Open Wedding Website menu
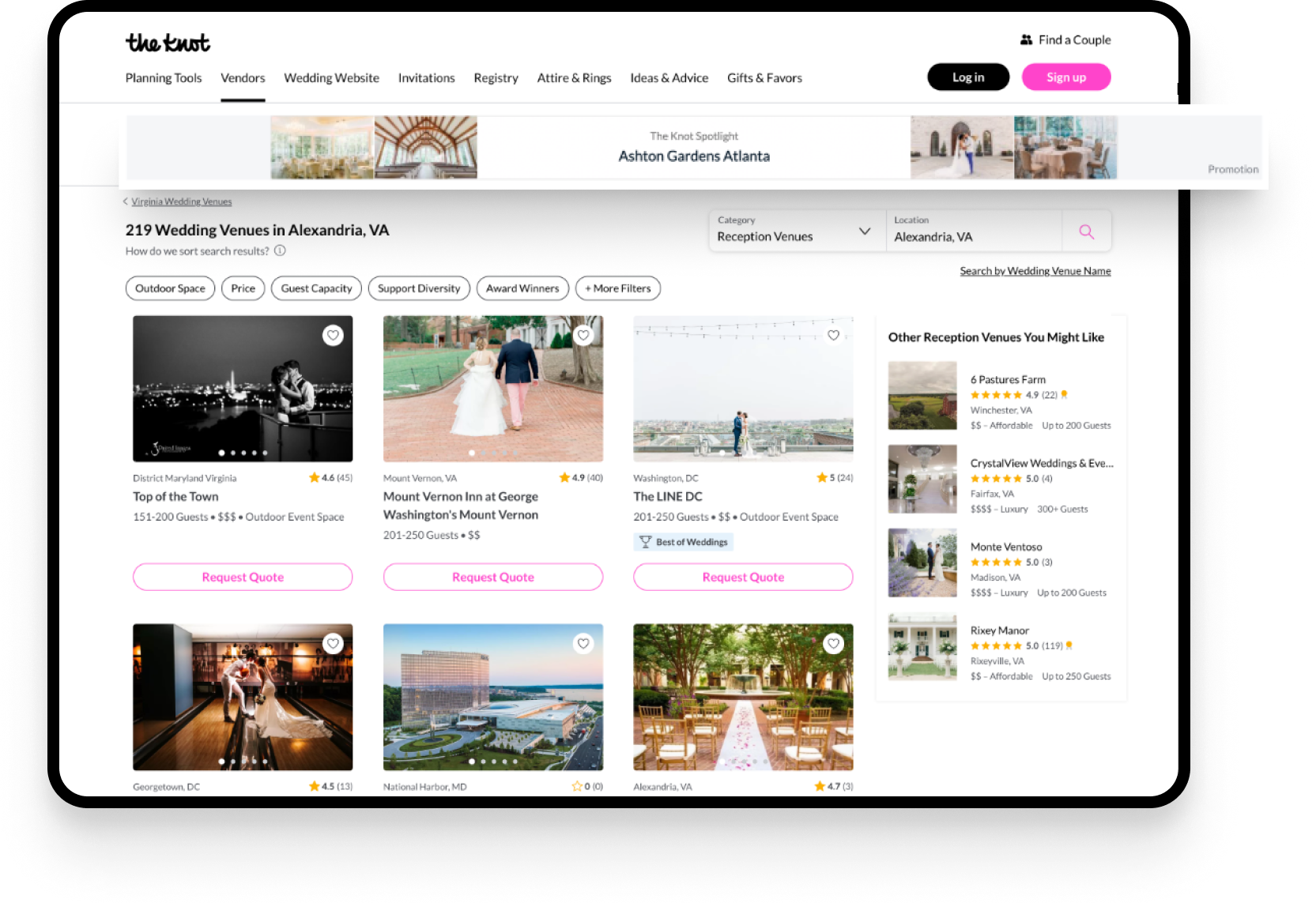 (331, 77)
